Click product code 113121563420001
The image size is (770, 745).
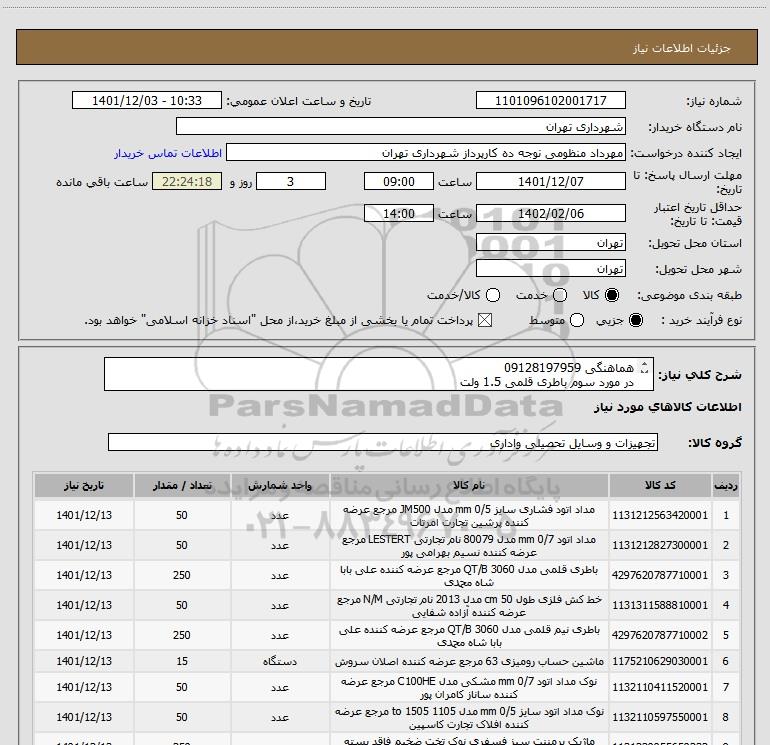coord(660,515)
